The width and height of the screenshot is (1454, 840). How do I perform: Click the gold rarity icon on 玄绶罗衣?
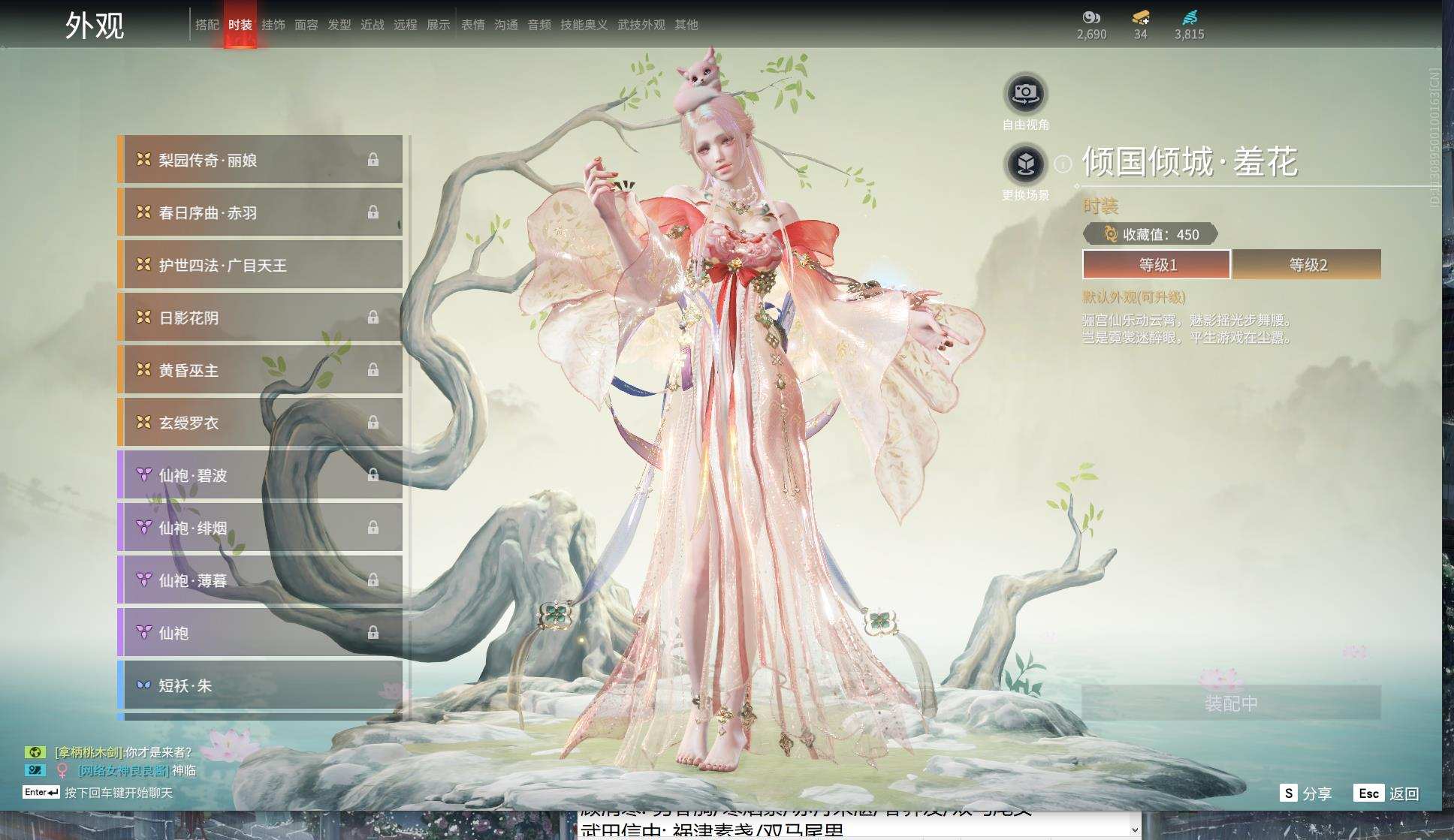[143, 423]
